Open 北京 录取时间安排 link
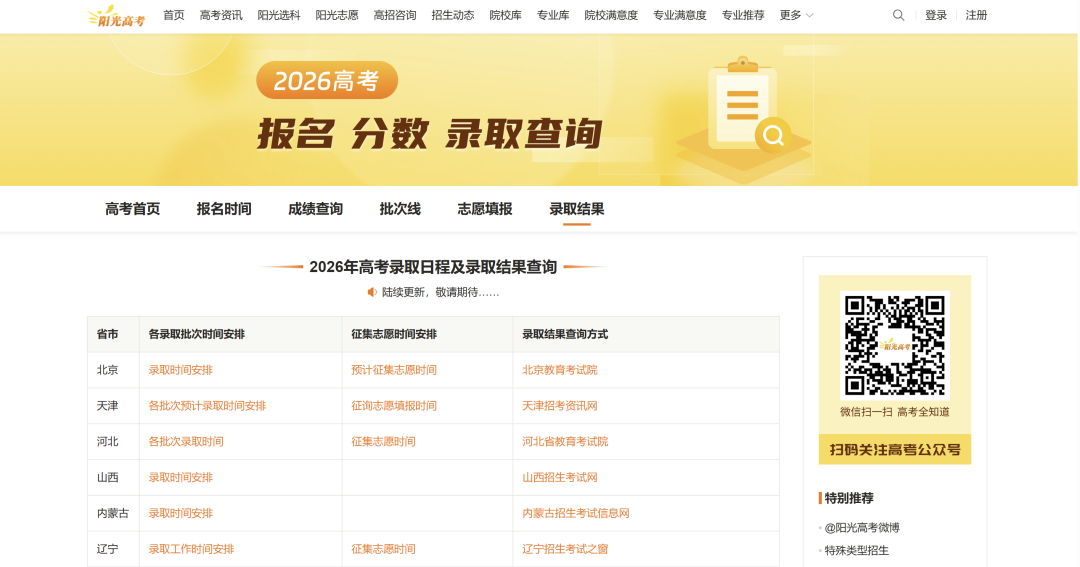This screenshot has height=567, width=1080. point(180,370)
